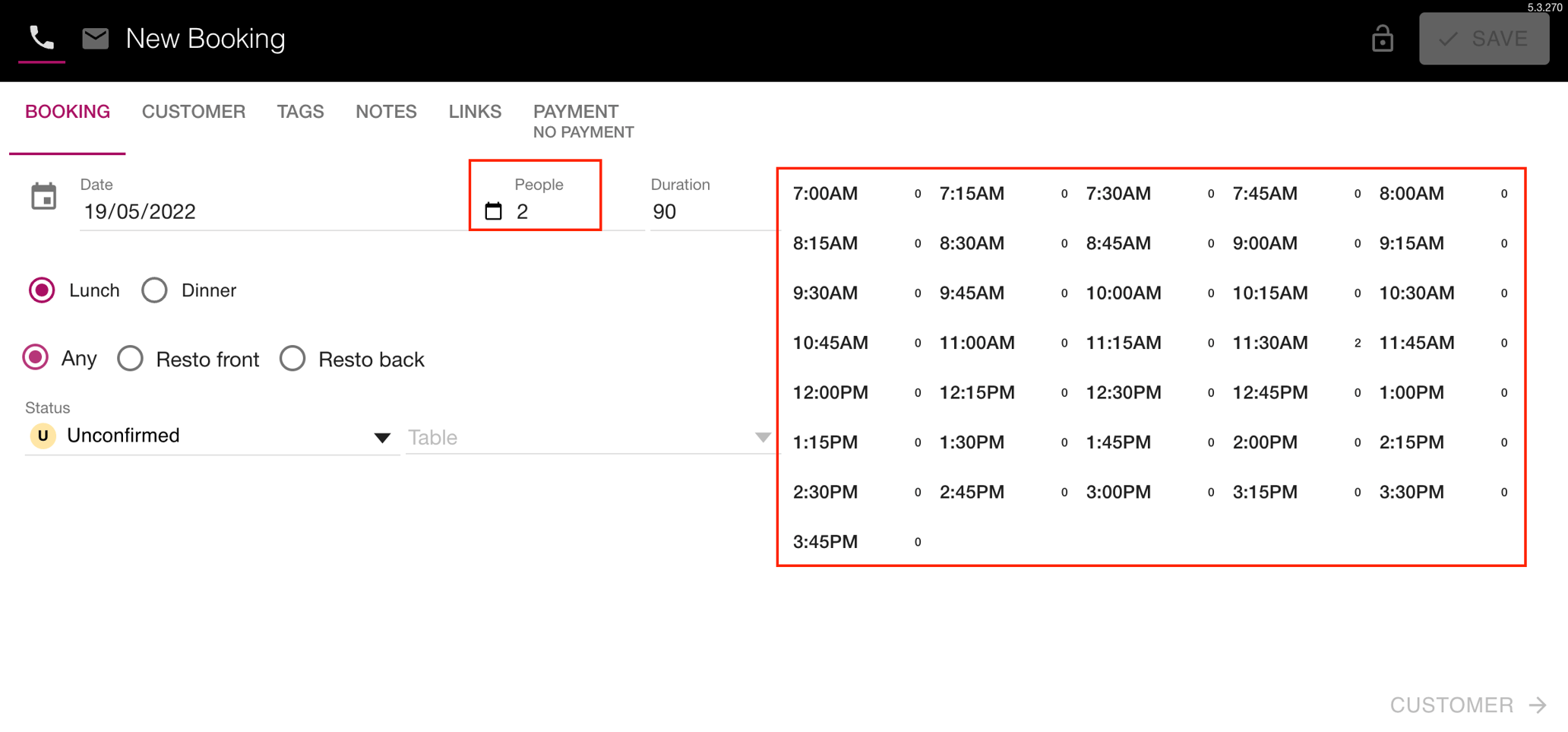Pick the 11:30AM time slot
The image size is (1568, 732).
(x=1269, y=343)
